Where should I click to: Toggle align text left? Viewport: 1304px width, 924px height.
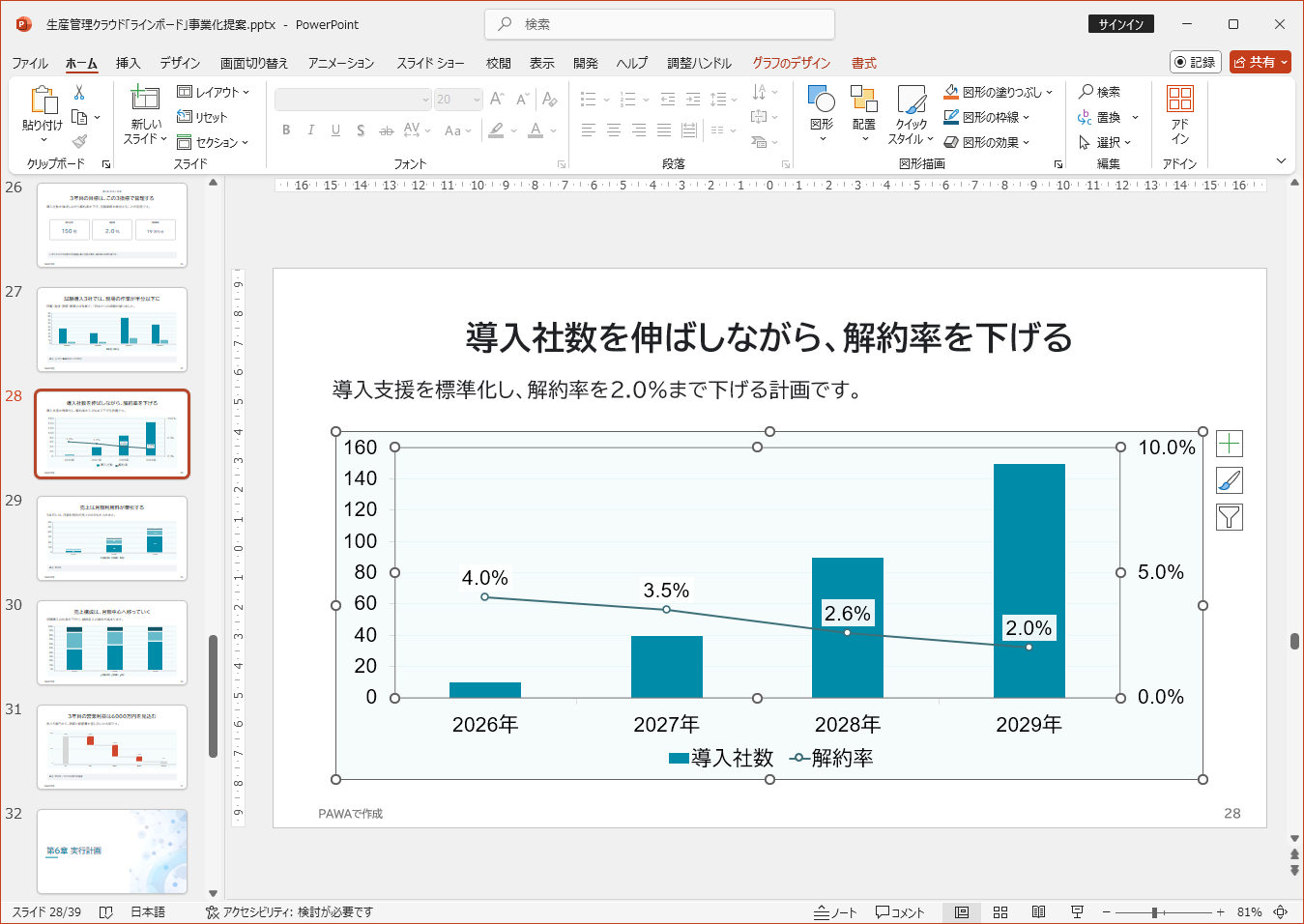pos(588,130)
